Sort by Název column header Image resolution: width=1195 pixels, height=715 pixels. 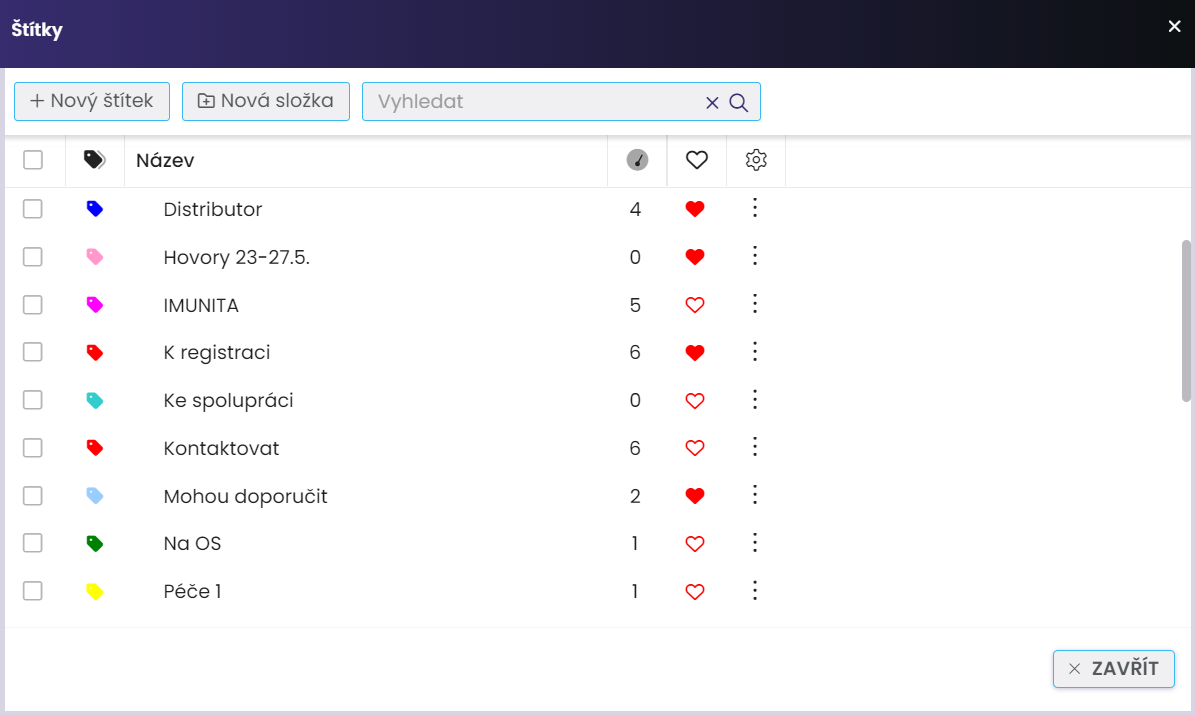(165, 160)
